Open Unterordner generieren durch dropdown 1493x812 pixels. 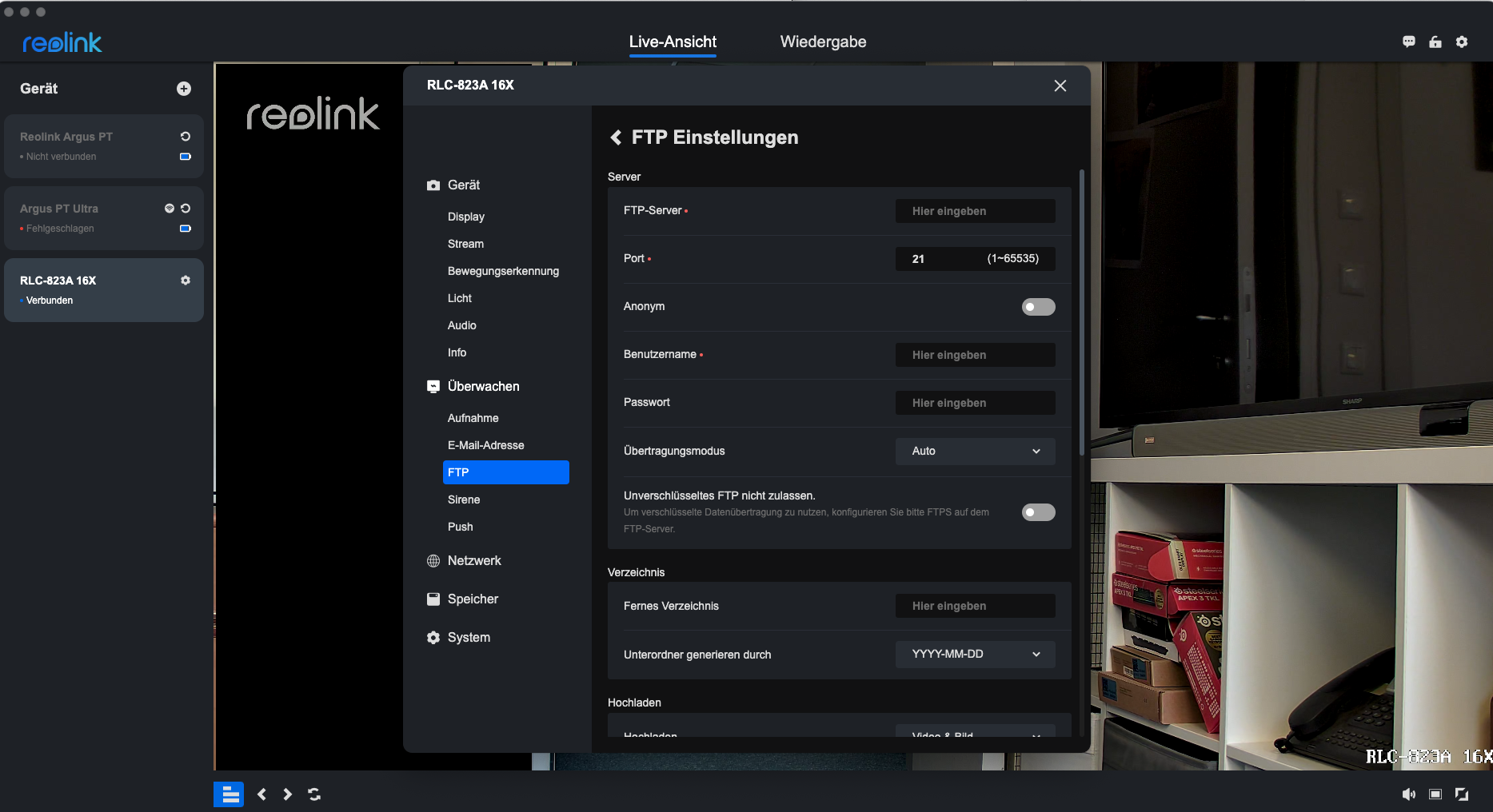point(976,654)
